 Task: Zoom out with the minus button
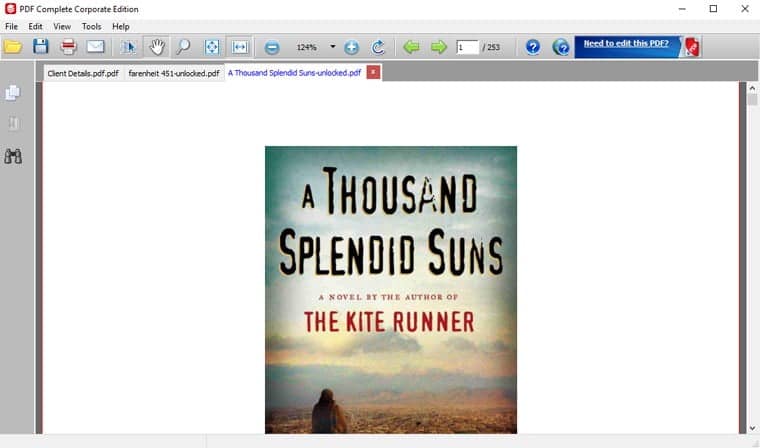[x=272, y=47]
